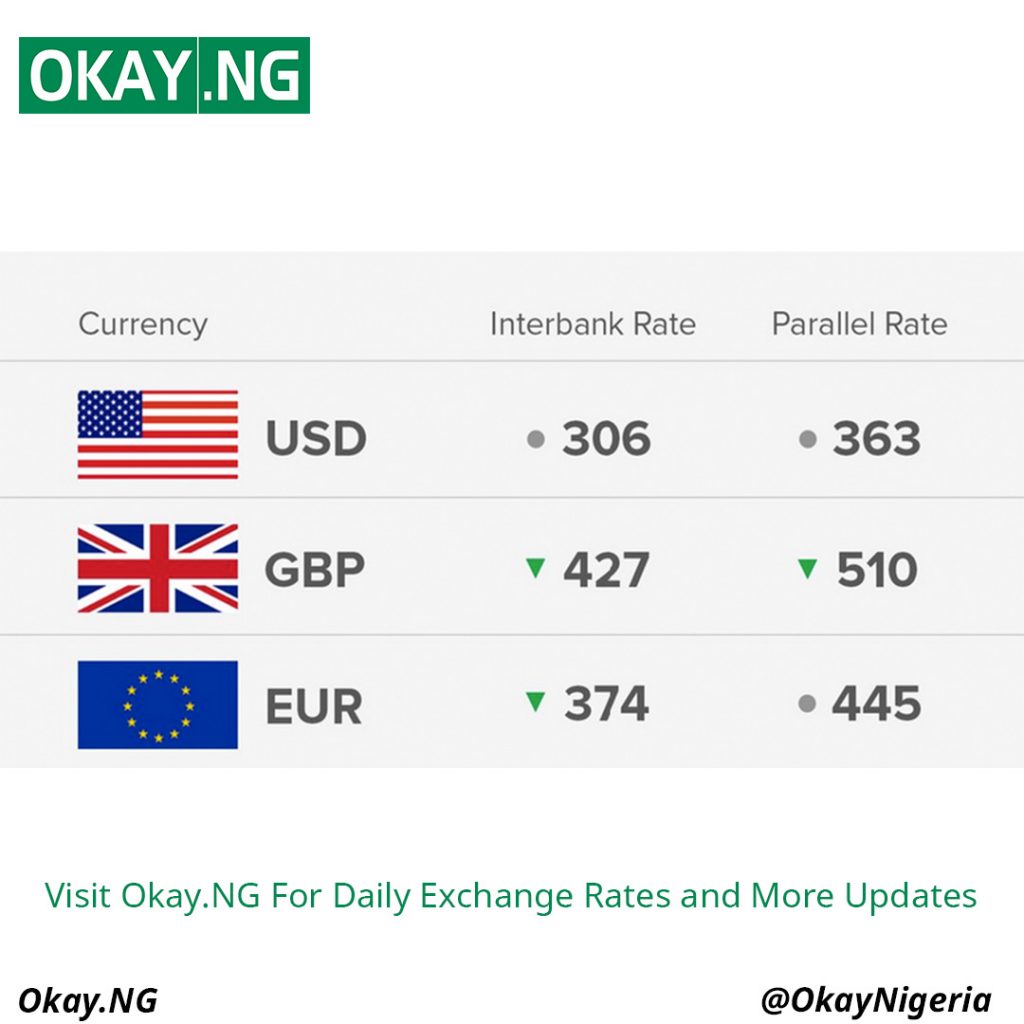Click gray dot beside USD 306
The image size is (1024, 1024).
(536, 439)
